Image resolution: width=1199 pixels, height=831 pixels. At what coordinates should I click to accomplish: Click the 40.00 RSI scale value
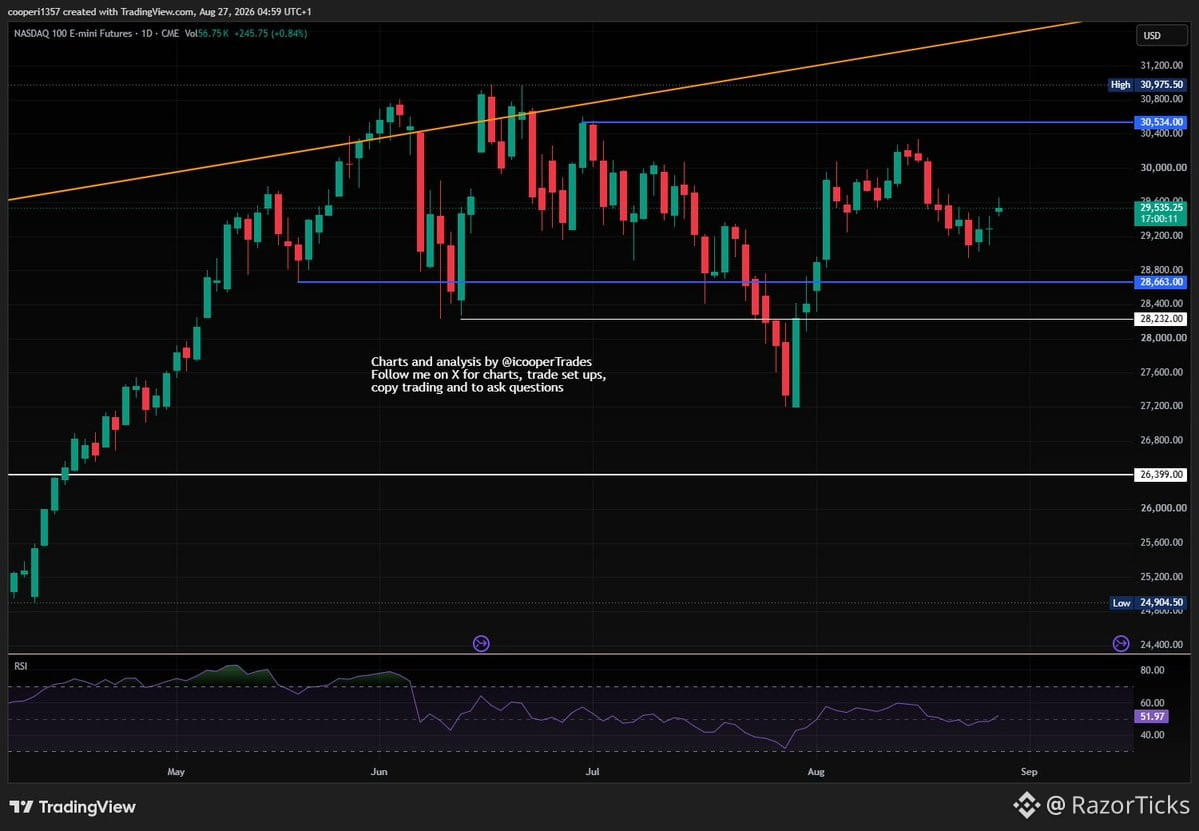(x=1152, y=735)
